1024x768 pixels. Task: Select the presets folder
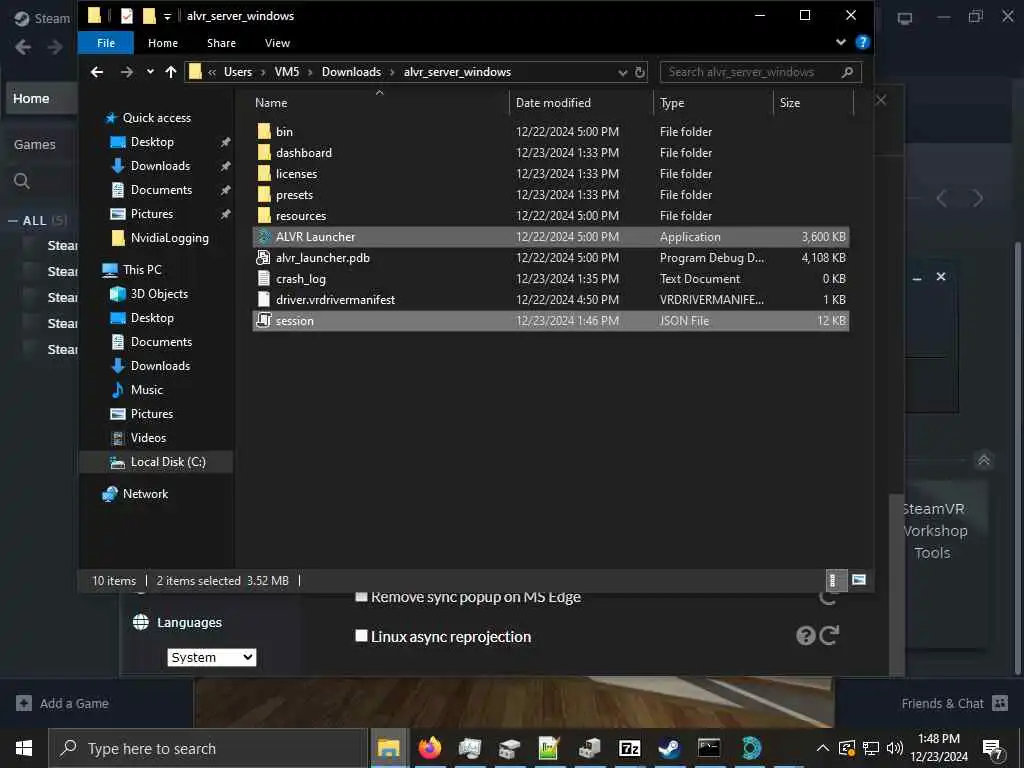point(551,195)
